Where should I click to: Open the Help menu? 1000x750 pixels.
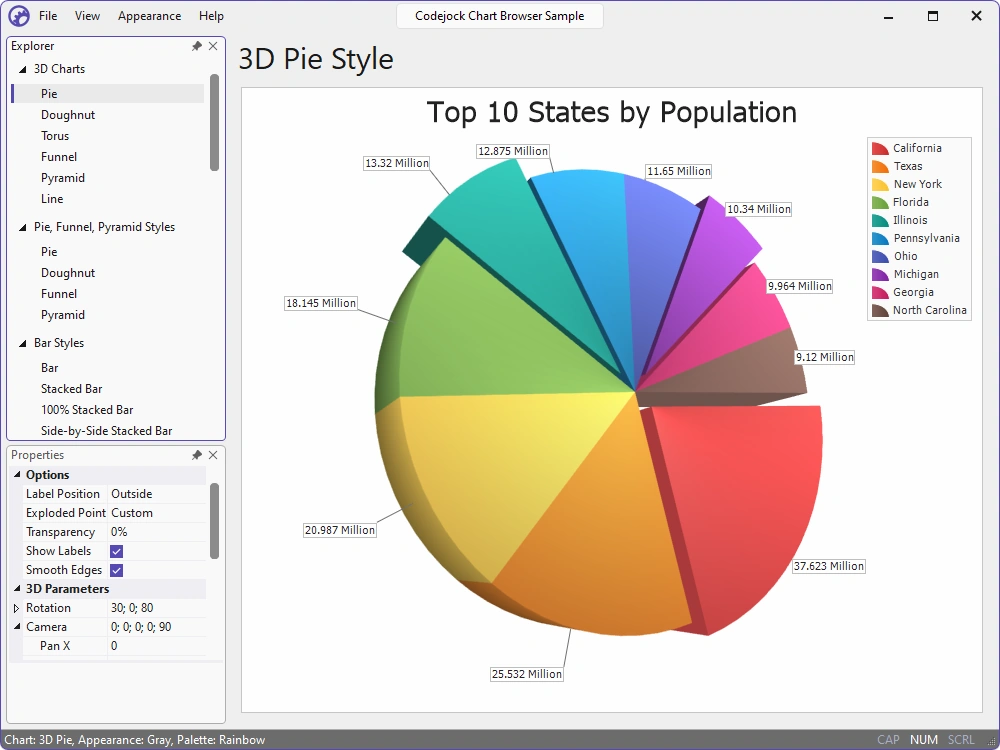(x=211, y=16)
